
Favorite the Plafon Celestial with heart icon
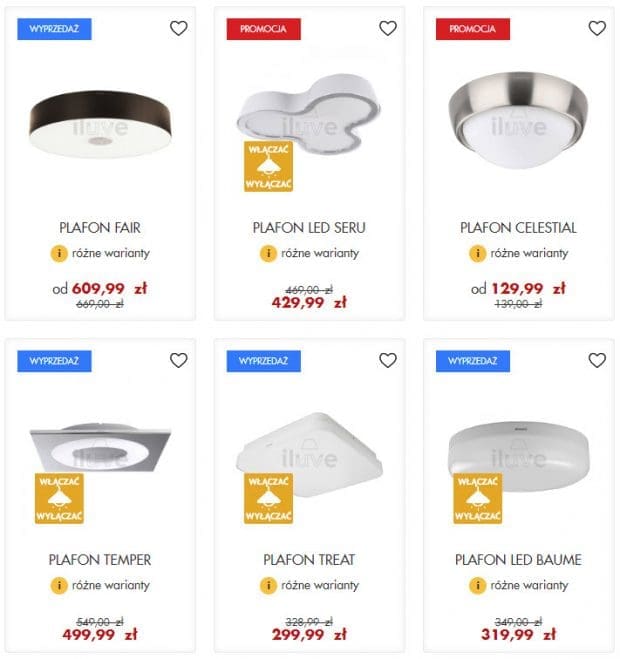[x=596, y=28]
